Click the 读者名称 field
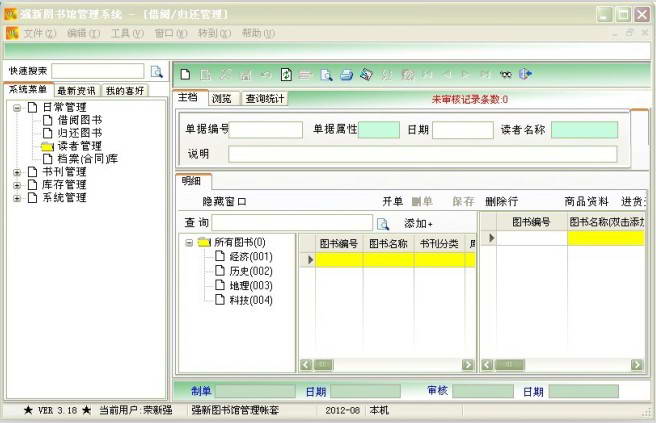 tap(584, 130)
